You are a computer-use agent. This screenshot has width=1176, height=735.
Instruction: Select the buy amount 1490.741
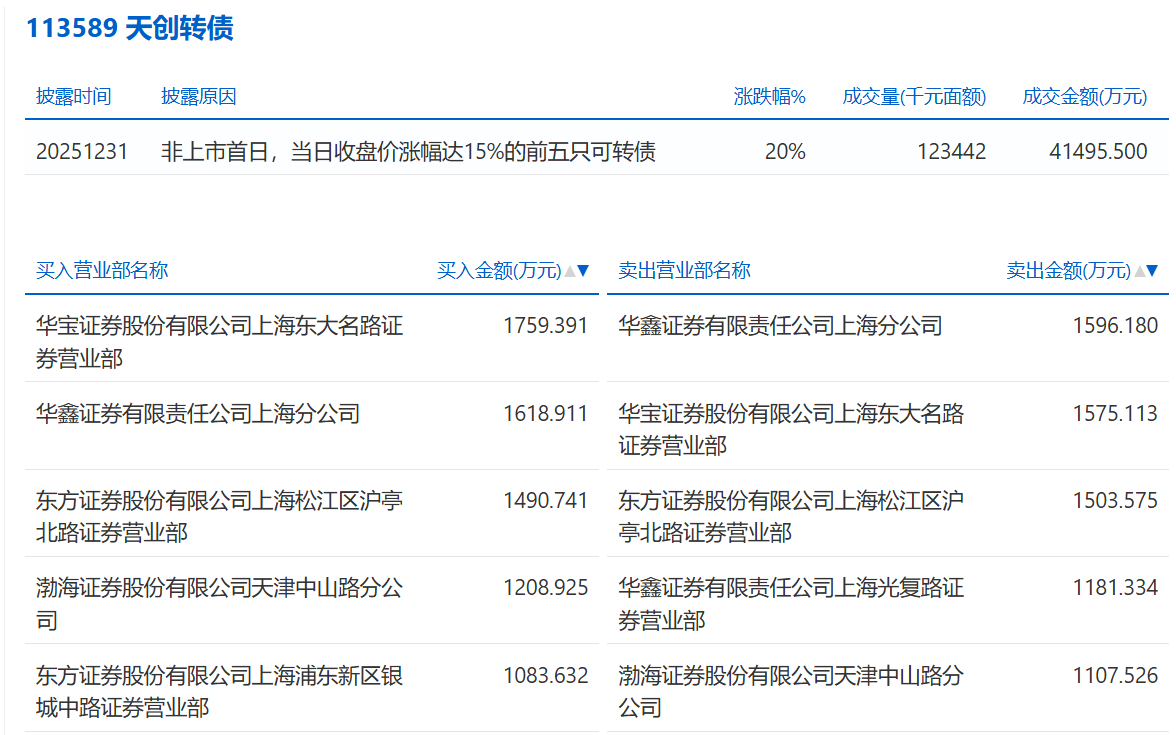[545, 501]
